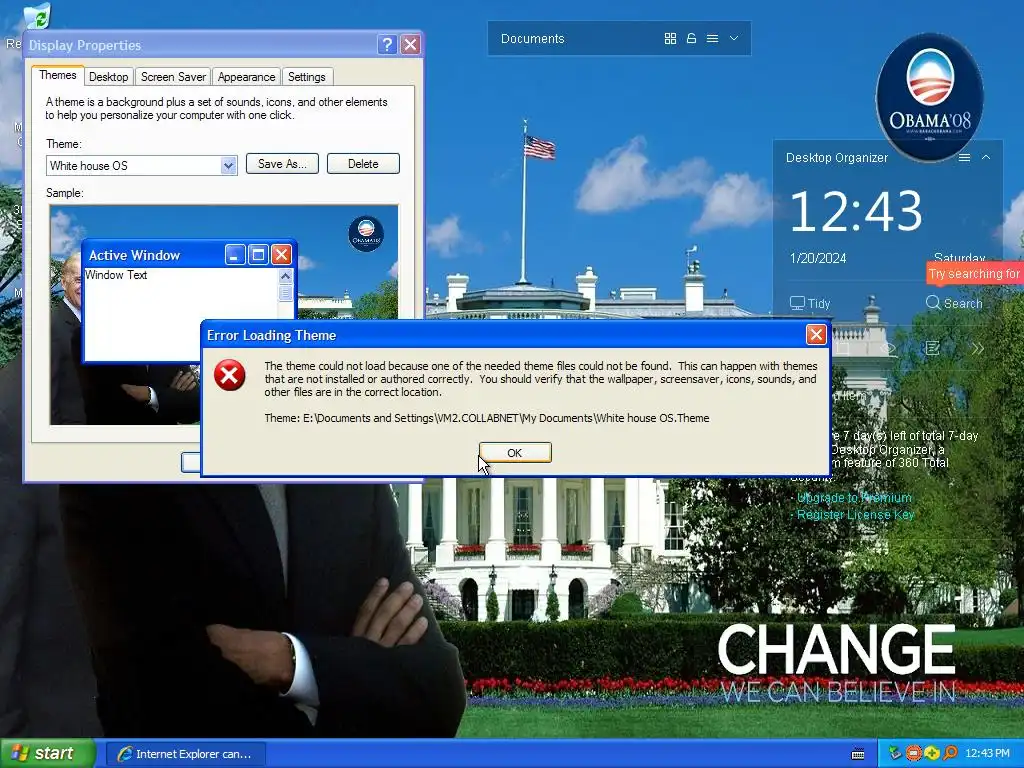This screenshot has height=768, width=1024.
Task: Click the Upgrade to Premium link
Action: click(x=854, y=498)
